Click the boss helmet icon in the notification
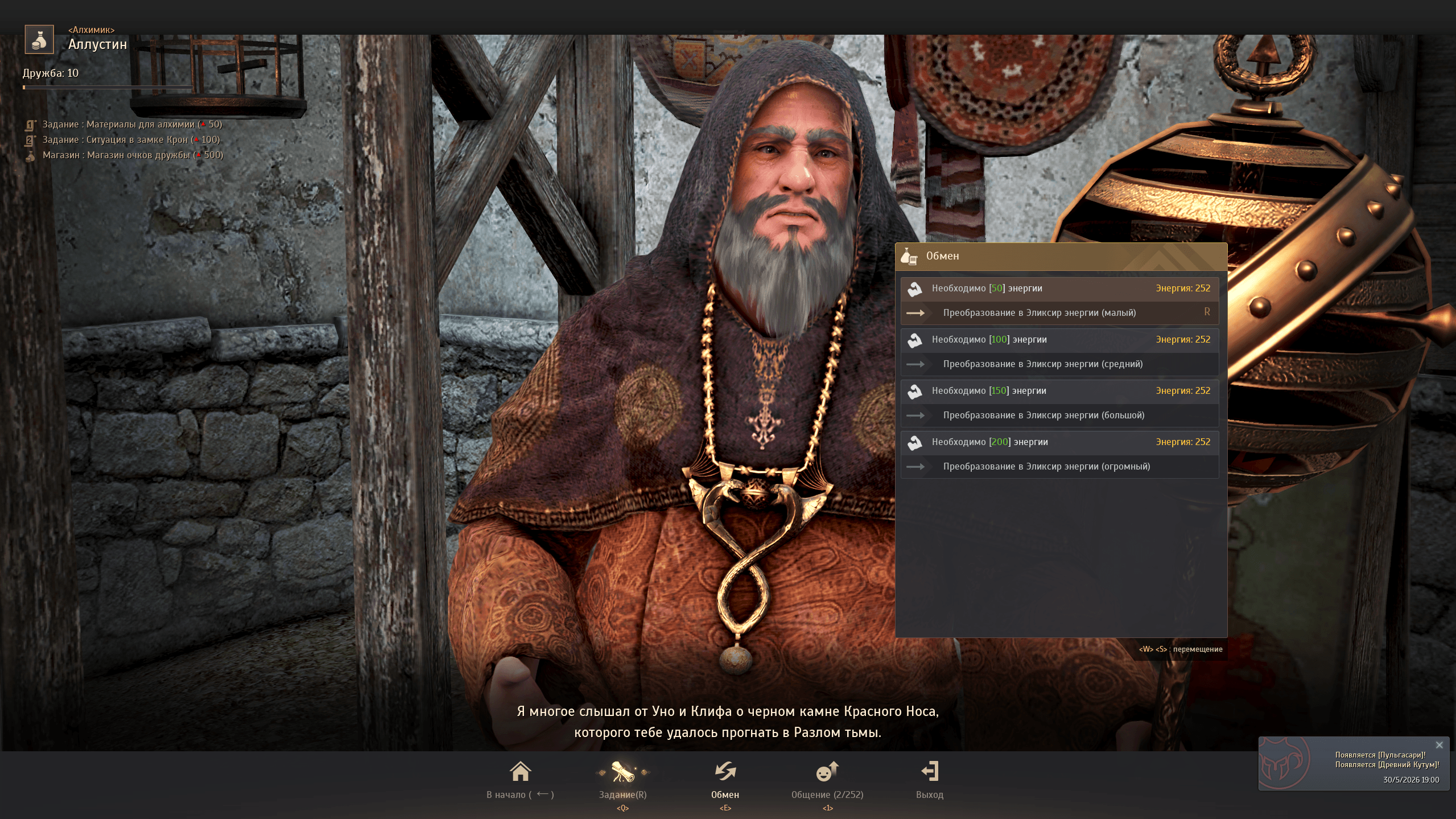 pos(1284,763)
